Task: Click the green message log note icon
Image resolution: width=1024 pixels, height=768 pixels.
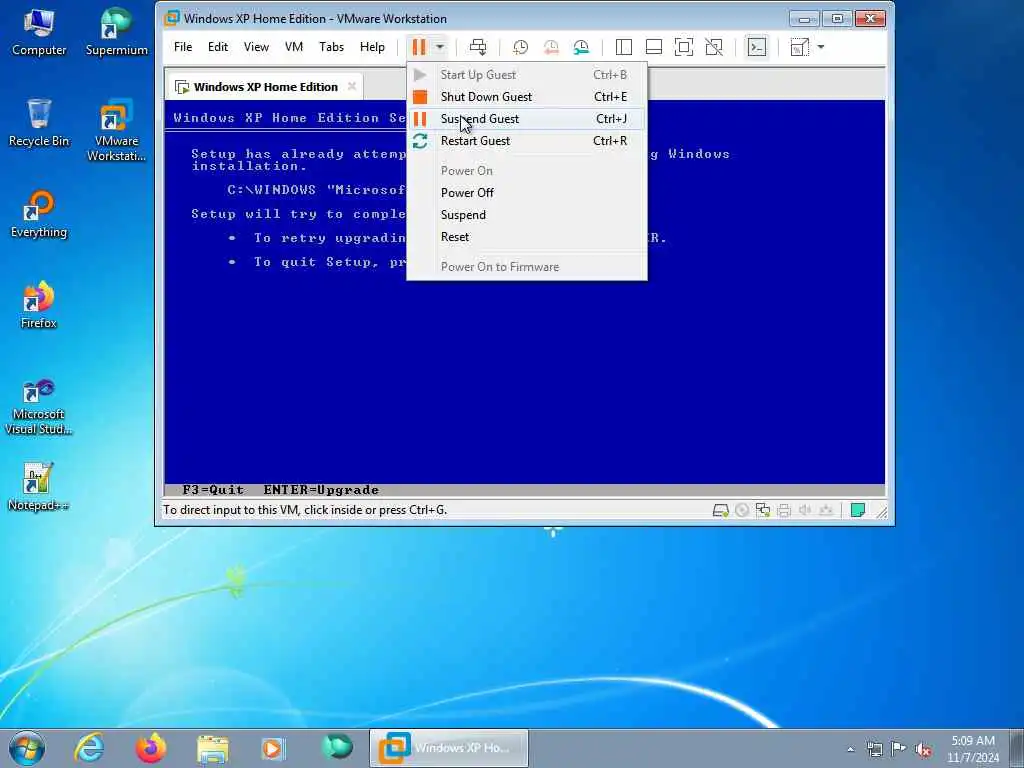Action: [858, 510]
